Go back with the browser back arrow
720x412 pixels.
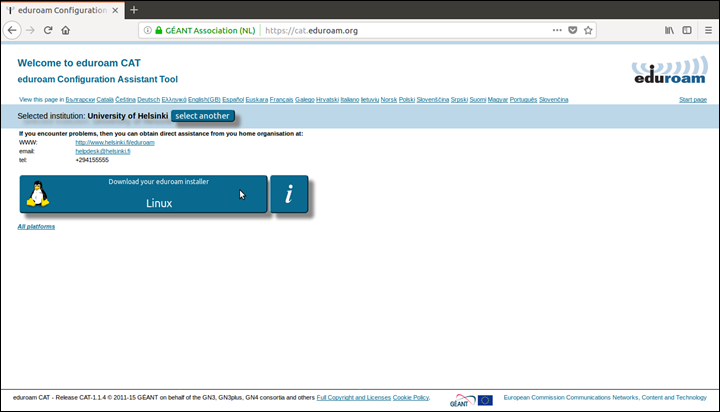coord(12,30)
